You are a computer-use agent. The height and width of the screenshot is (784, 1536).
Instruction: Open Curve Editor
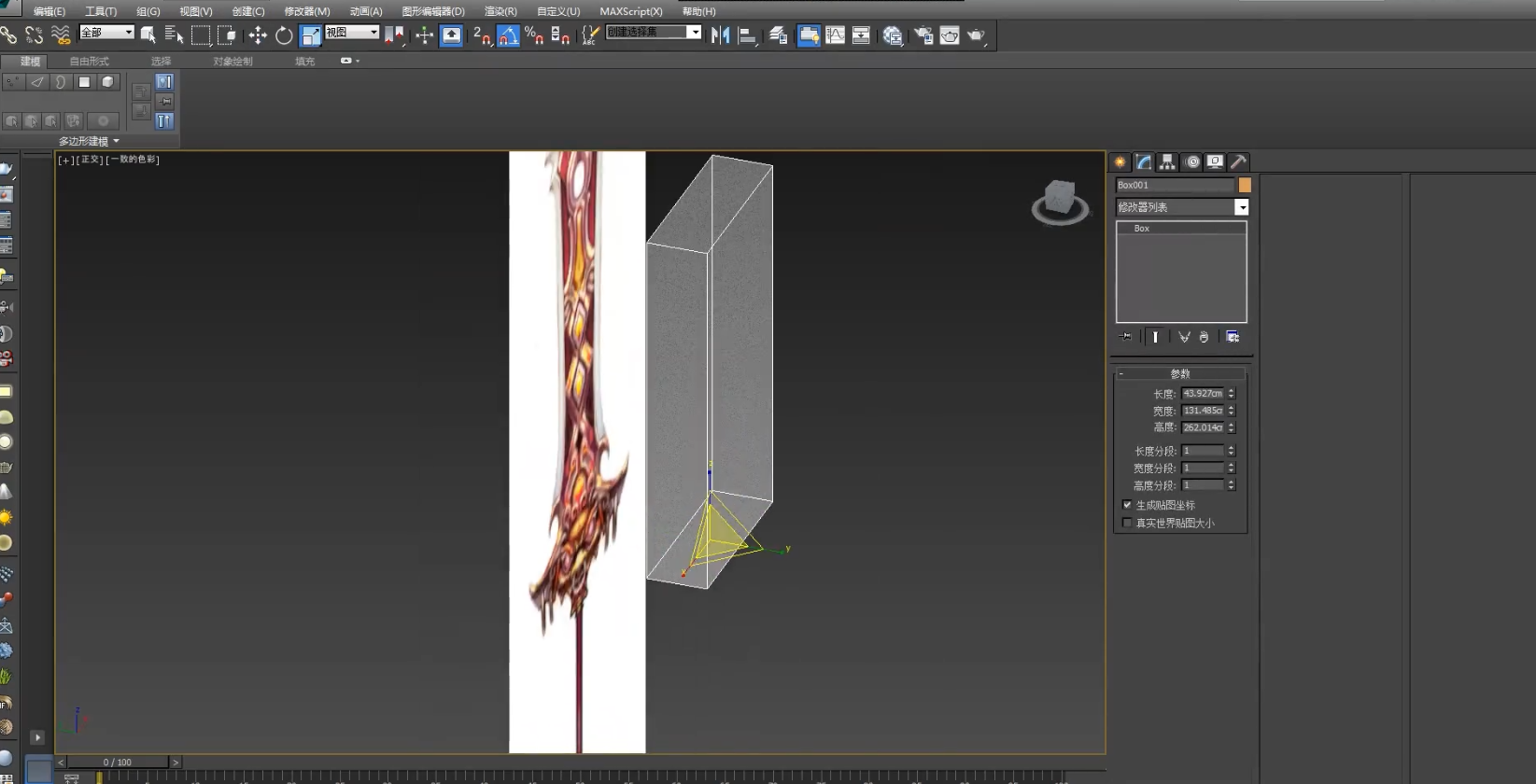[835, 35]
